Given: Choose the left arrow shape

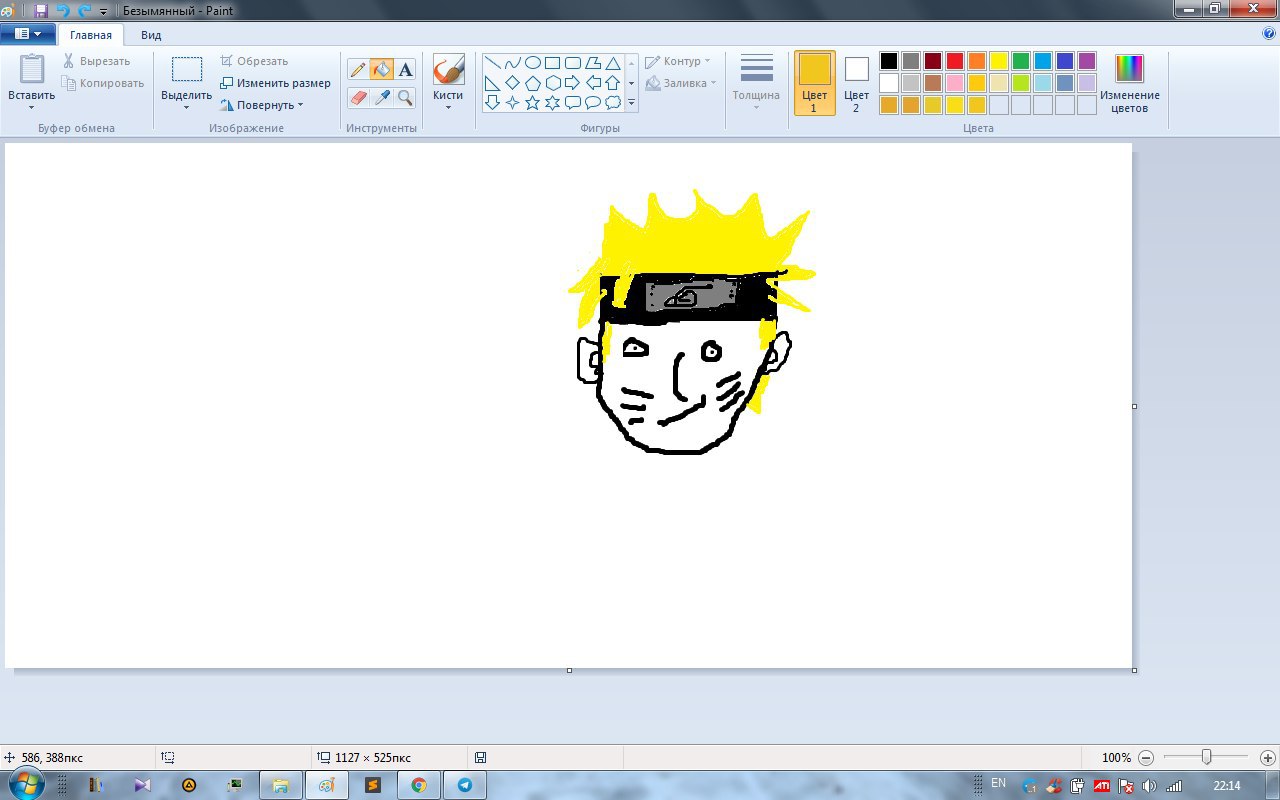Looking at the screenshot, I should tap(592, 83).
